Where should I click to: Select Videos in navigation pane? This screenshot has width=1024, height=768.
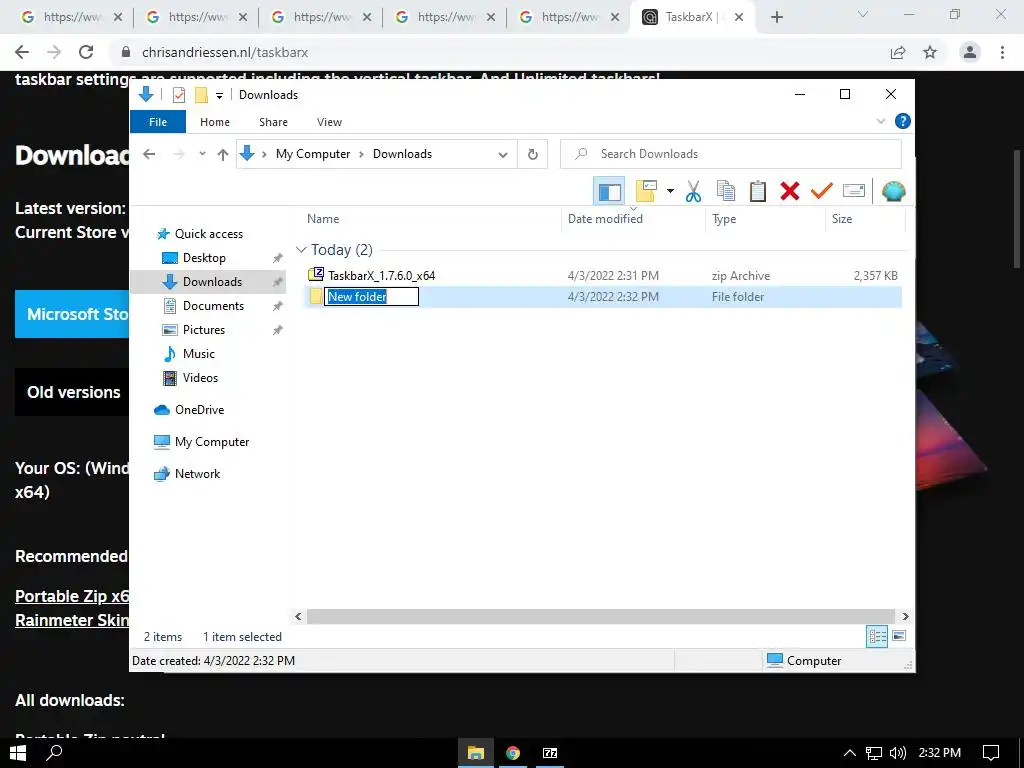pos(200,378)
